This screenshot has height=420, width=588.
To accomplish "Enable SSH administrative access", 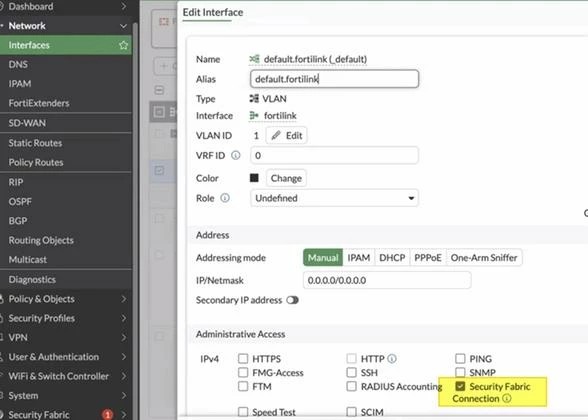I will (x=351, y=372).
